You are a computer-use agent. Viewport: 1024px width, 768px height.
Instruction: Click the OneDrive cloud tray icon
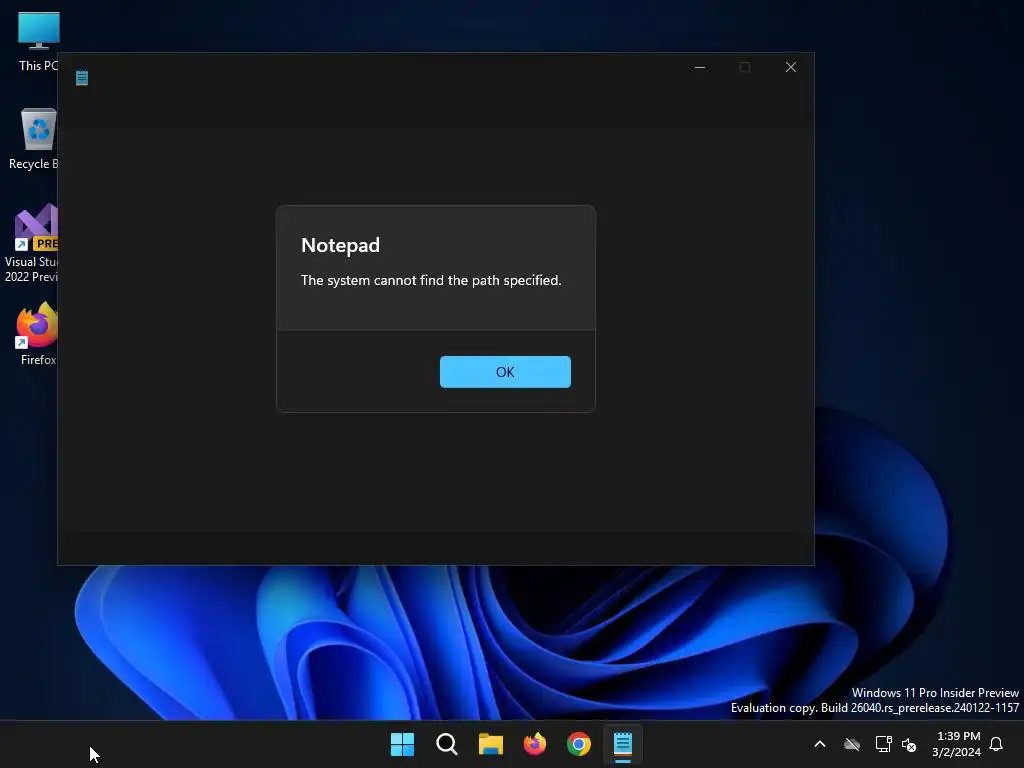[852, 744]
